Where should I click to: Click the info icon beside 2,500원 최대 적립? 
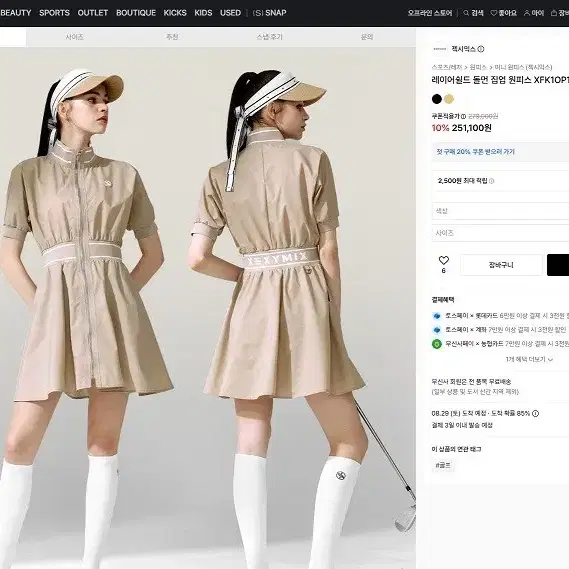pos(492,181)
